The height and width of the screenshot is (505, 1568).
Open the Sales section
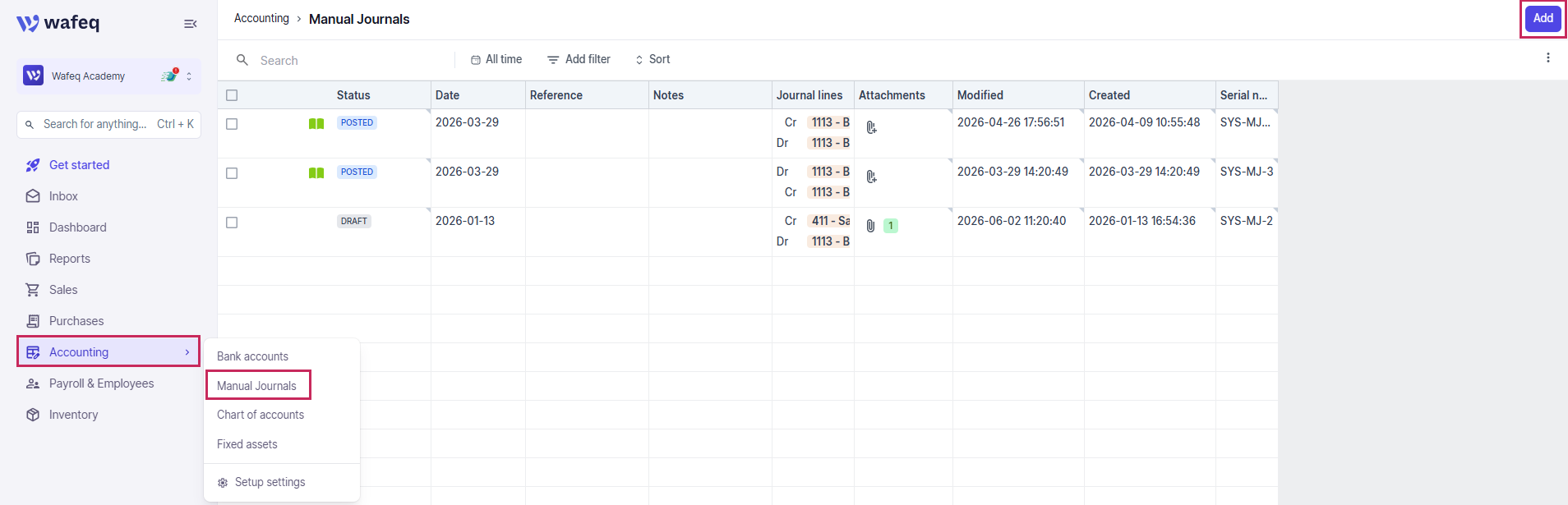(63, 290)
